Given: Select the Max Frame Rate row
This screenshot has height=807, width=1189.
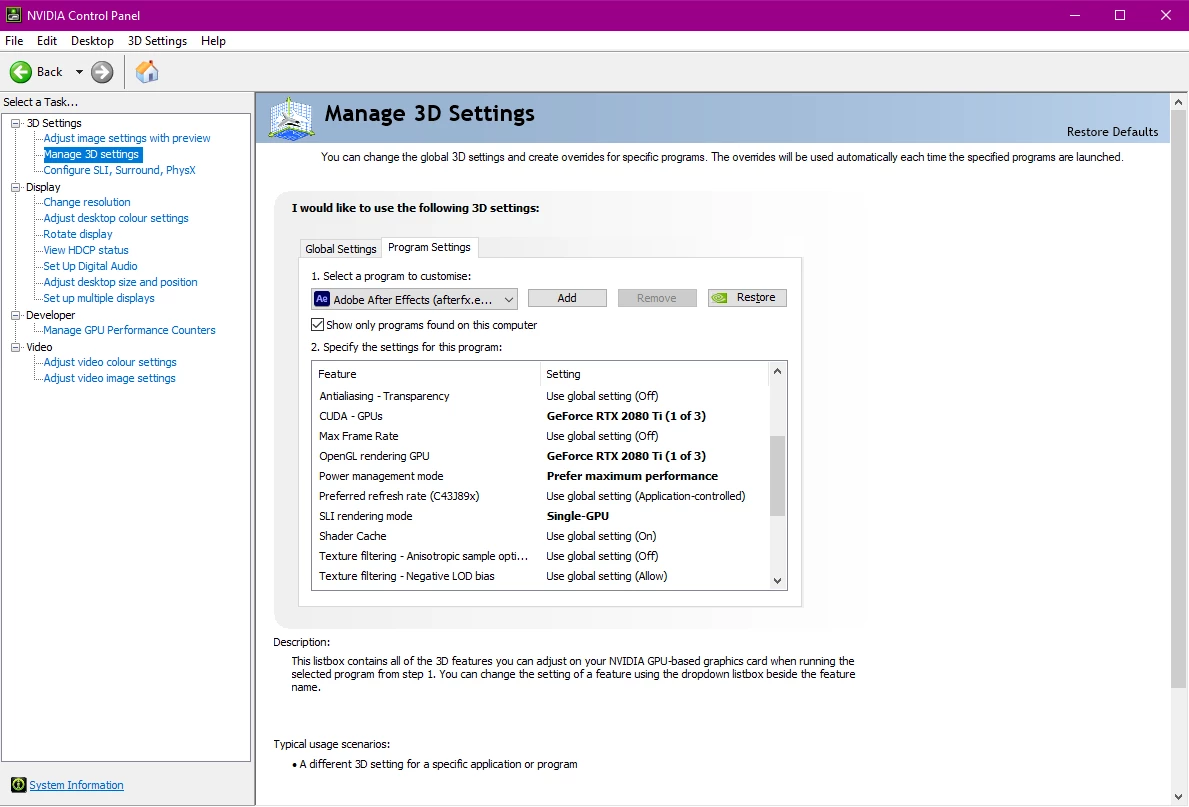Looking at the screenshot, I should [x=540, y=436].
